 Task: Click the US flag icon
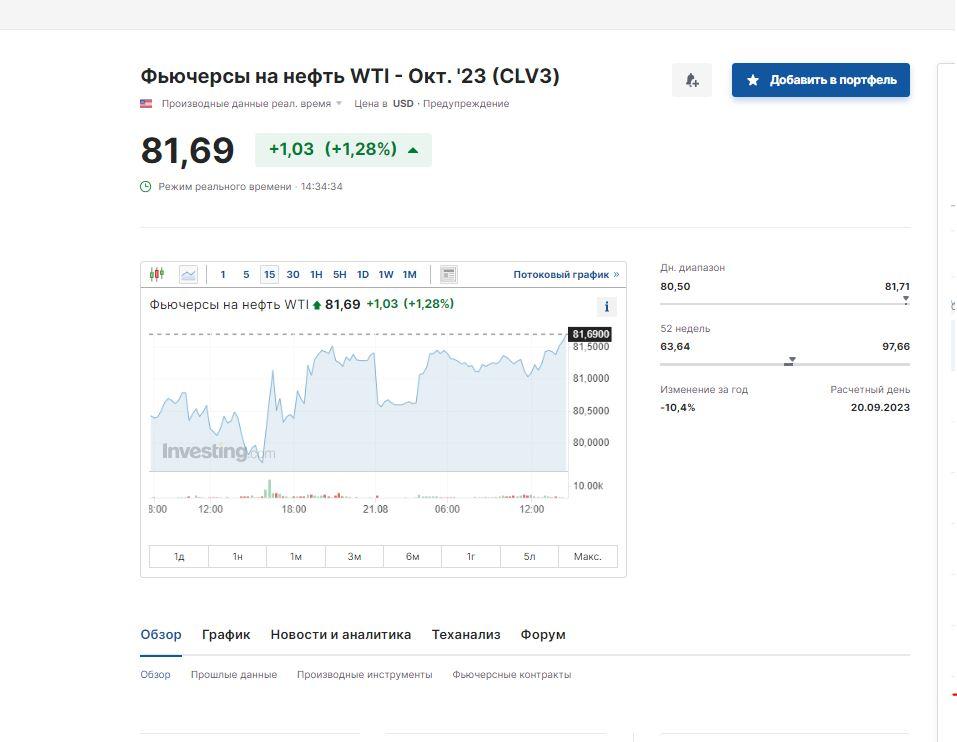[x=146, y=104]
